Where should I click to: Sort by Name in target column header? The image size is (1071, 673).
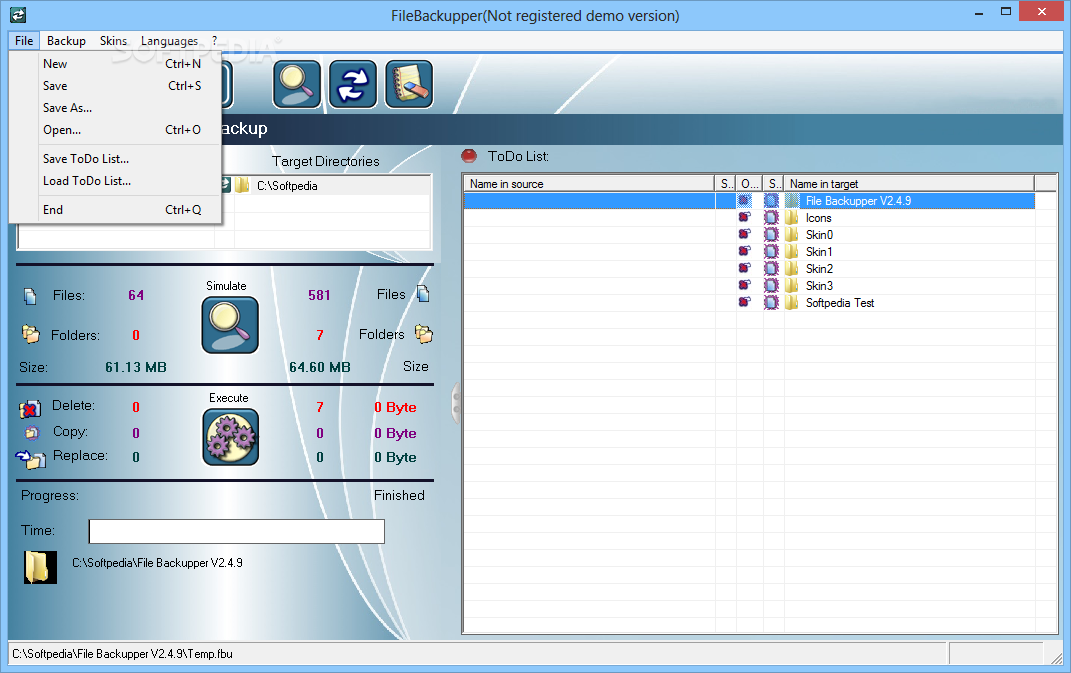909,184
